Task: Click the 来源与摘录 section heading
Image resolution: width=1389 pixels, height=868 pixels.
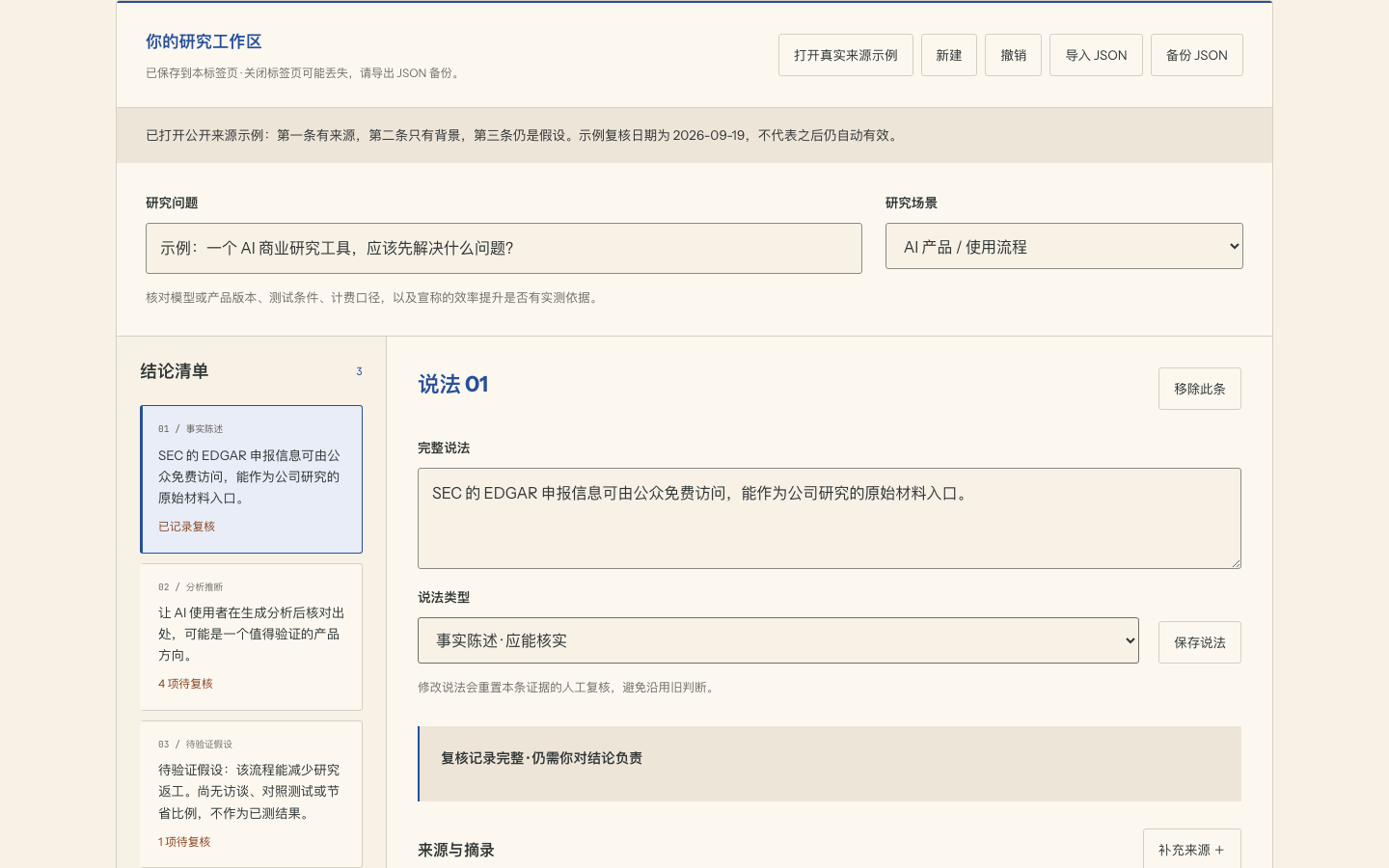Action: 456,850
